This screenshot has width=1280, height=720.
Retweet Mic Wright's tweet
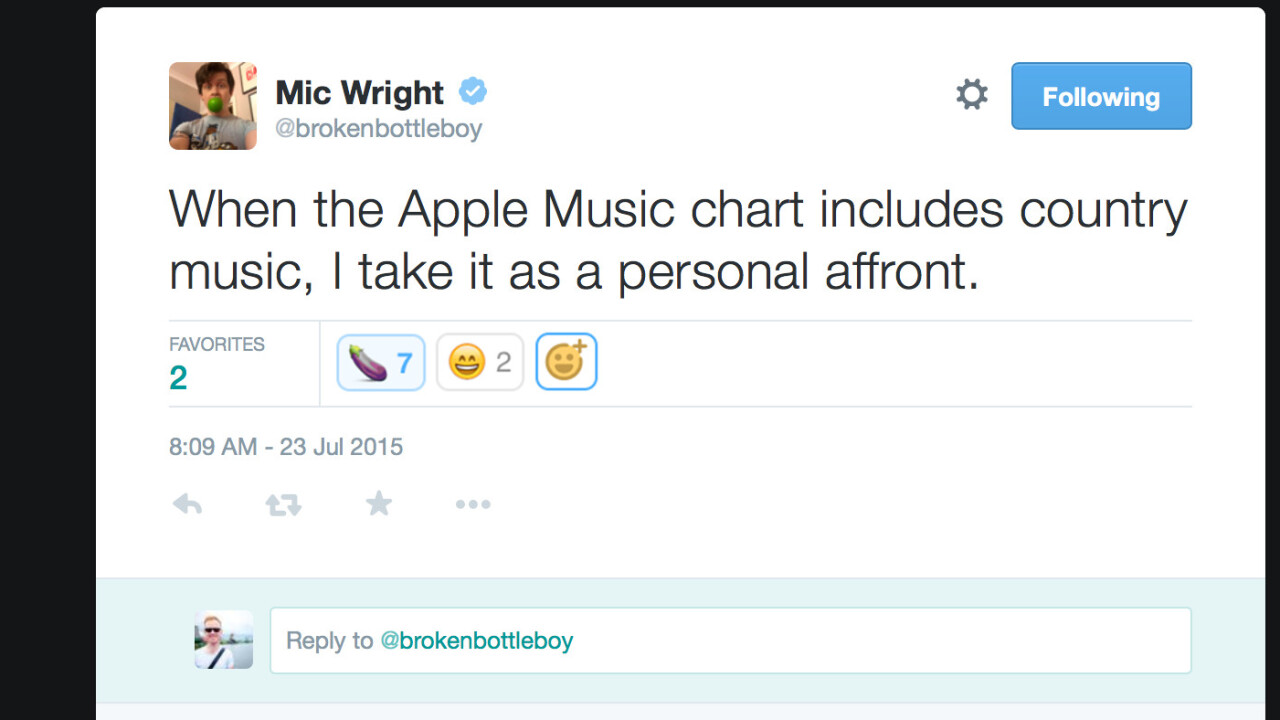pos(283,504)
